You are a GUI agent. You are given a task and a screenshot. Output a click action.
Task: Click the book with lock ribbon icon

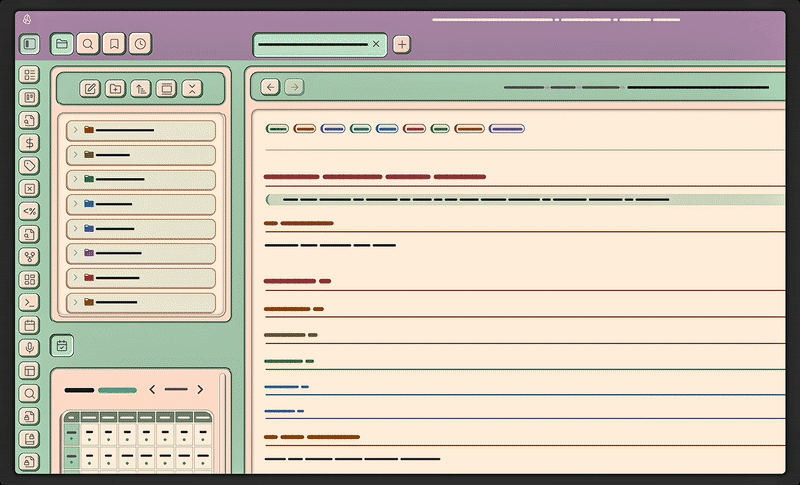coord(30,439)
